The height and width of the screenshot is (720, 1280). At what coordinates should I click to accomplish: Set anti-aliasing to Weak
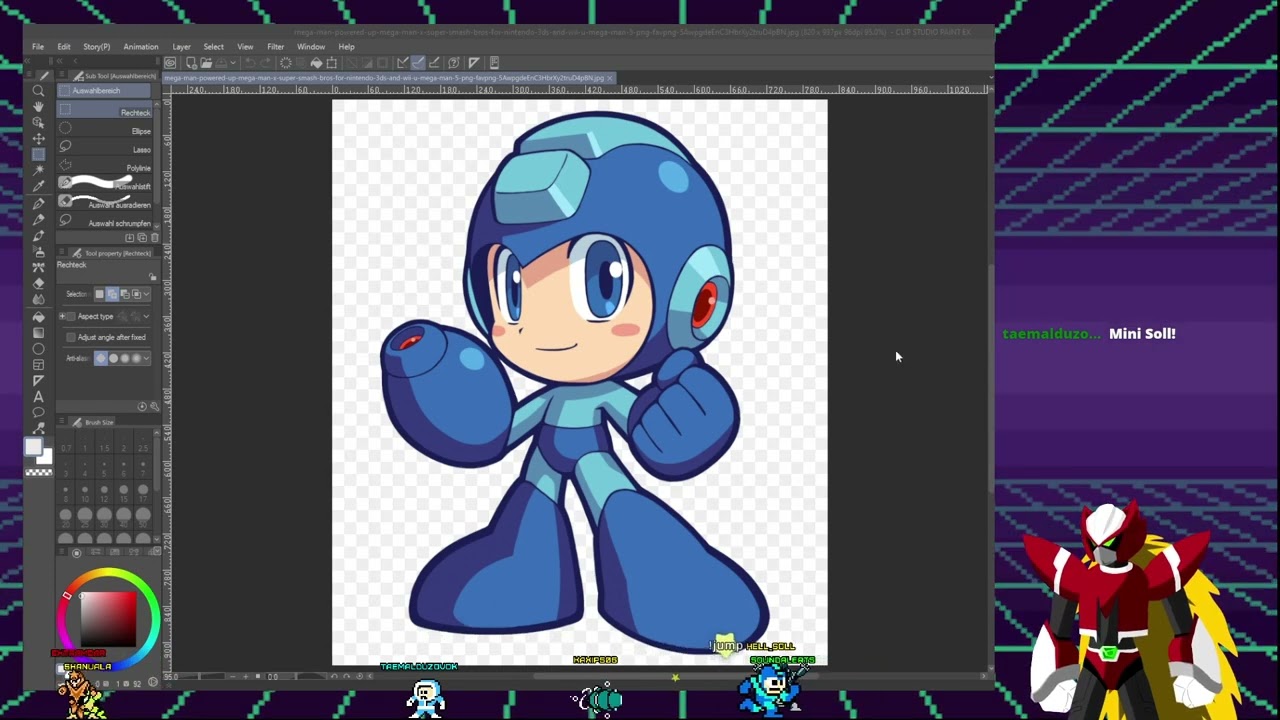coord(114,359)
